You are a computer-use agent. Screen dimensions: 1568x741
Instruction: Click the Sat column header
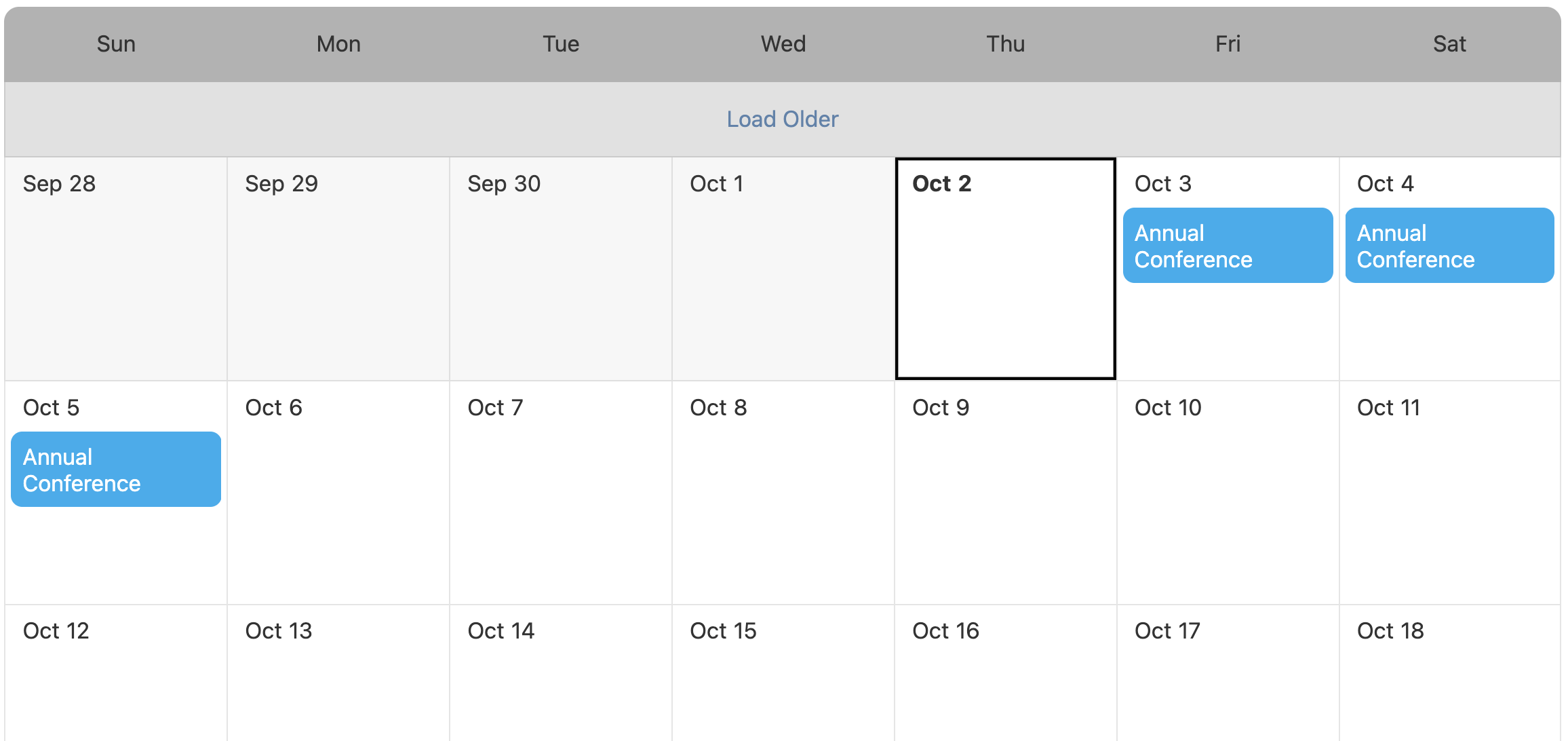pos(1449,44)
